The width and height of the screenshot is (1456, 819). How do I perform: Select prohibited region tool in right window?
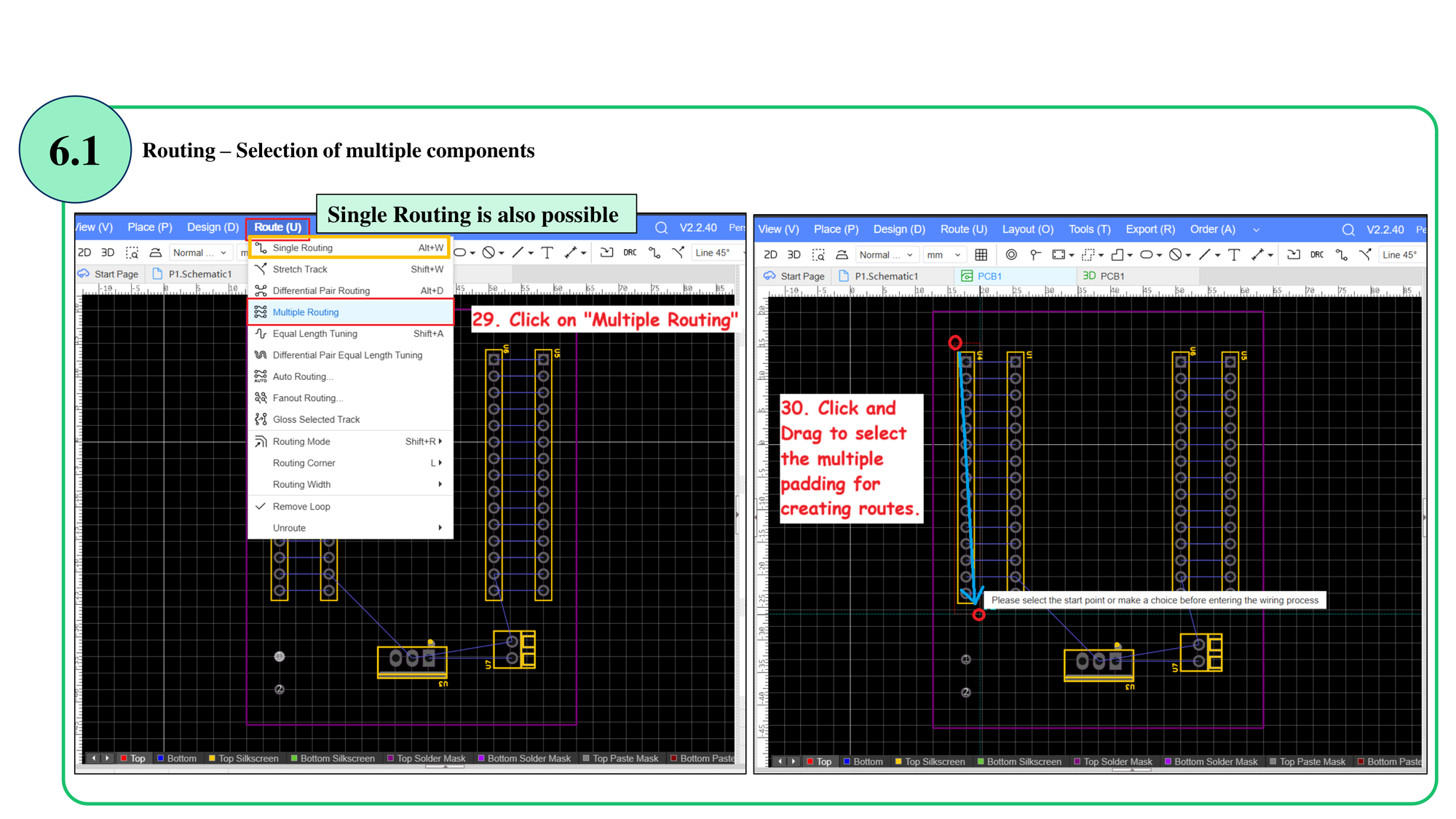pos(1175,255)
